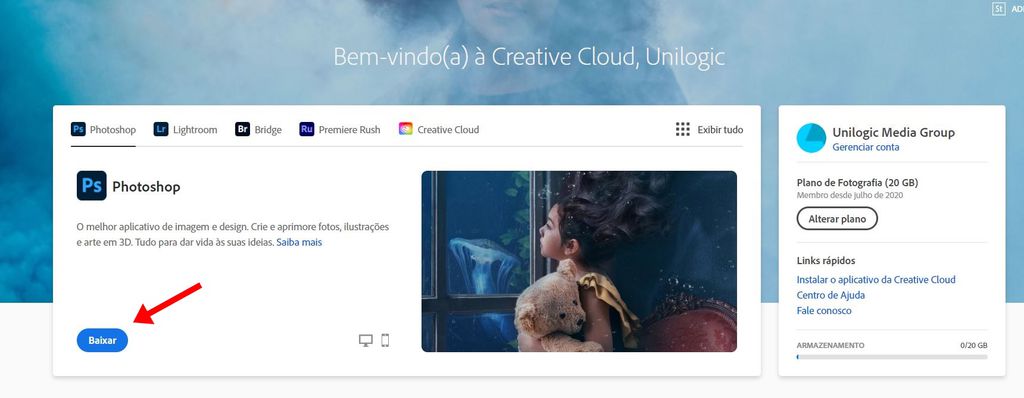
Task: Click the Ru Premiere Rush icon
Action: coord(307,129)
